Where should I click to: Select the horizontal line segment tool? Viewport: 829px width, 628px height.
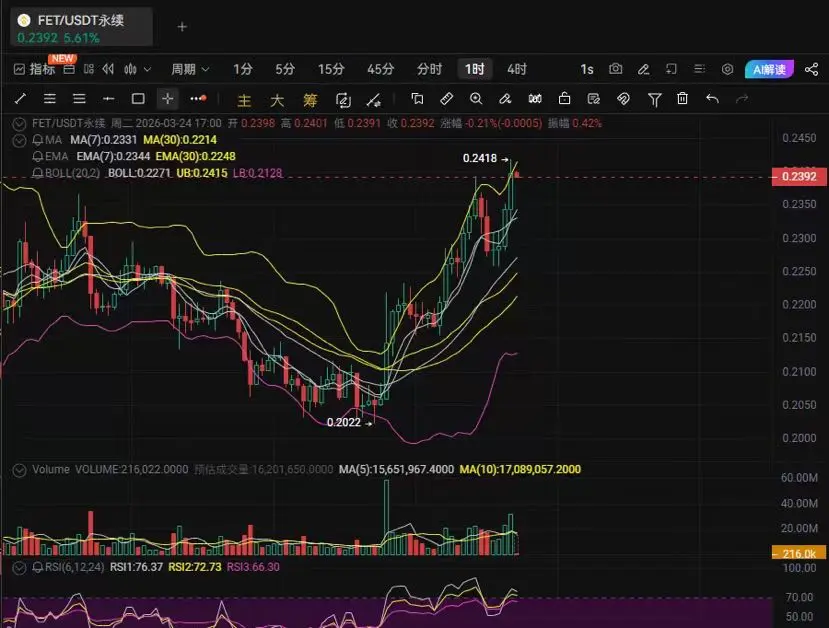coord(108,98)
